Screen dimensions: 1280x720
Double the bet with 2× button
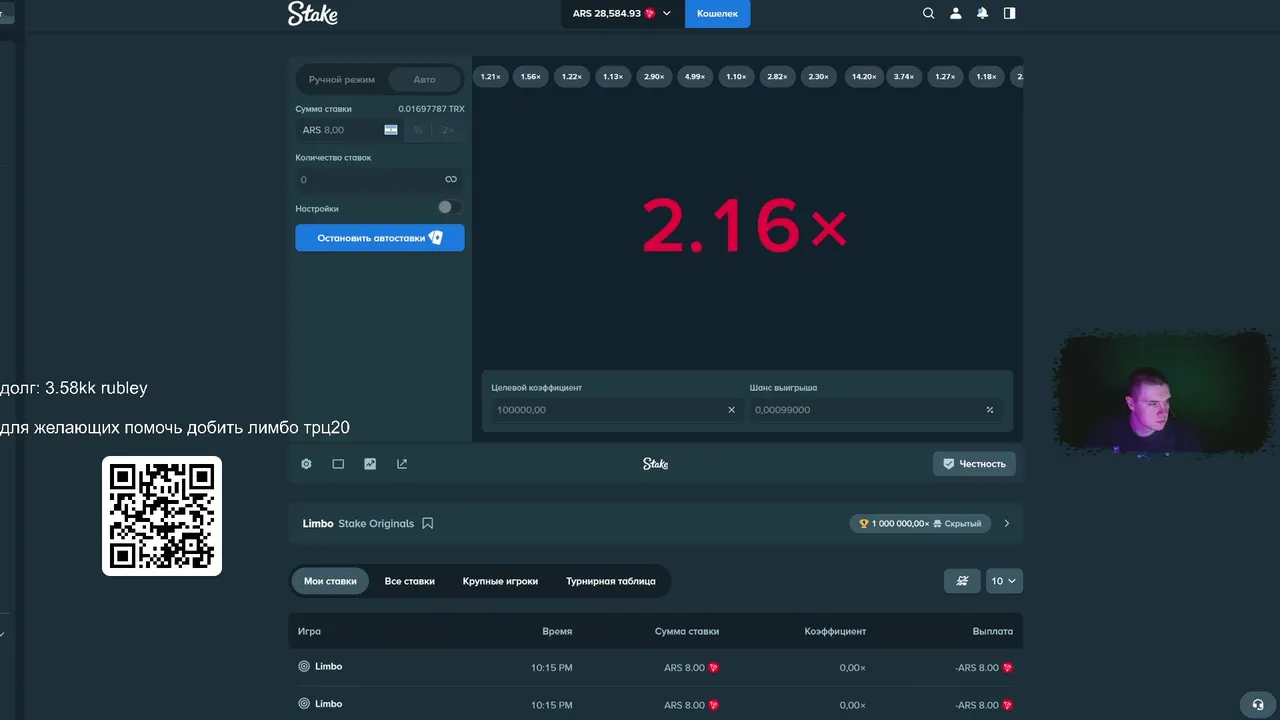tap(448, 130)
